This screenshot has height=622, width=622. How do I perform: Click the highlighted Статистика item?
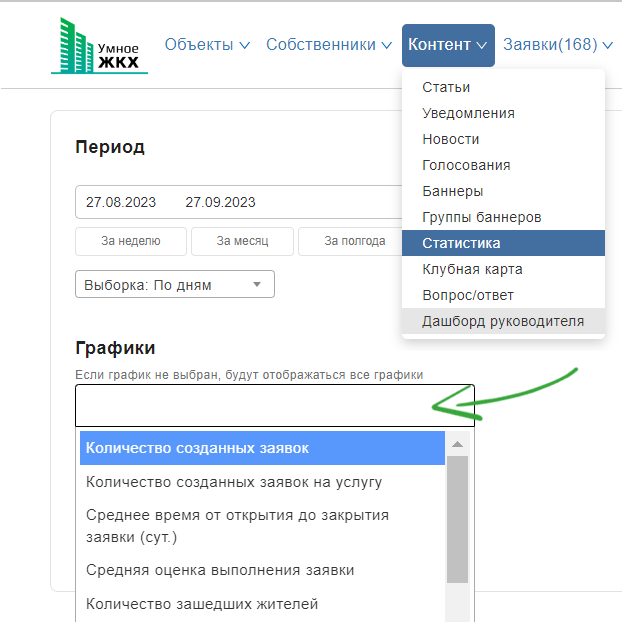pyautogui.click(x=503, y=243)
